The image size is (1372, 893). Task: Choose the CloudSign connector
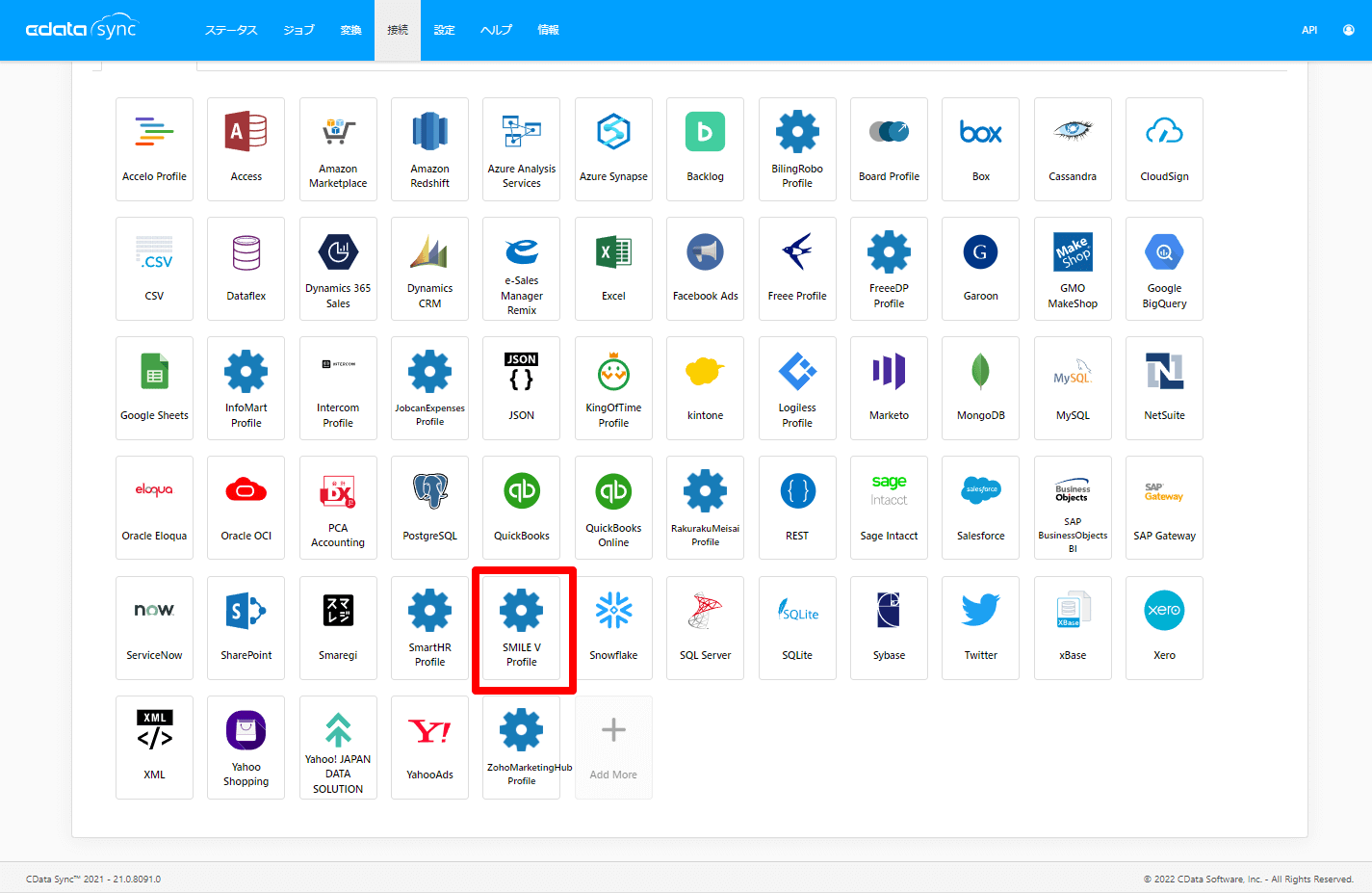[1164, 149]
